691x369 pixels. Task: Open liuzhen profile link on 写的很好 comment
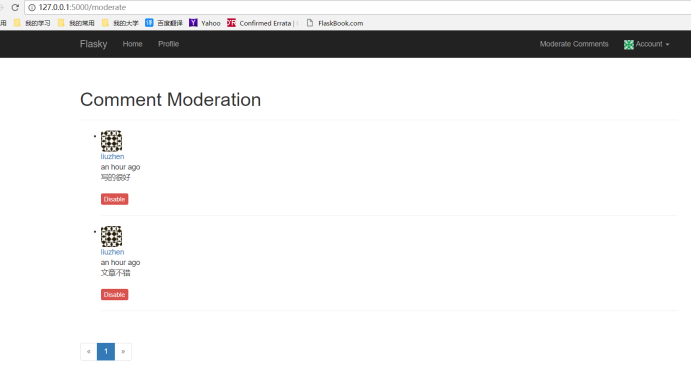pos(112,157)
